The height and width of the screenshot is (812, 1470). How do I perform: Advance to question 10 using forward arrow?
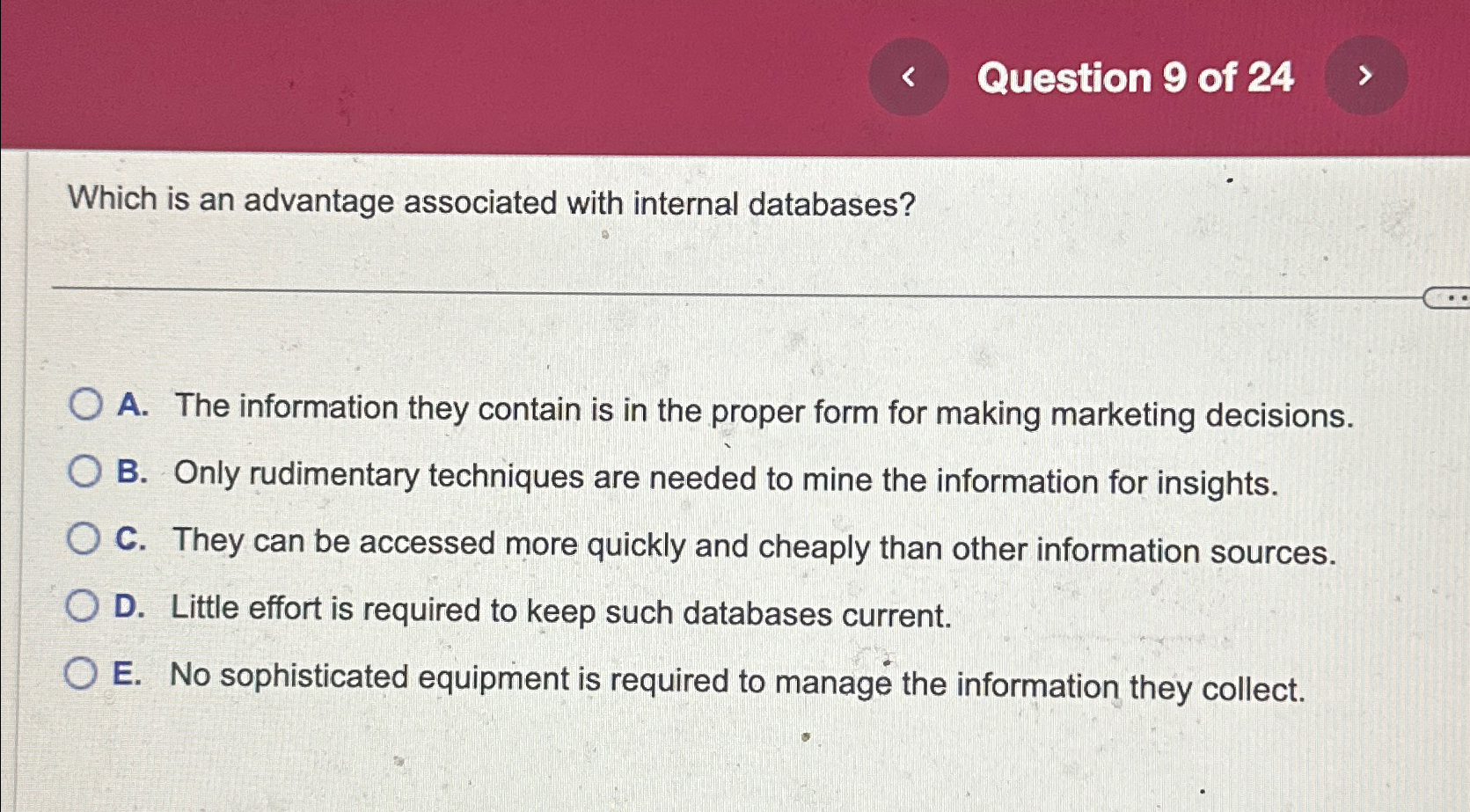click(1364, 77)
